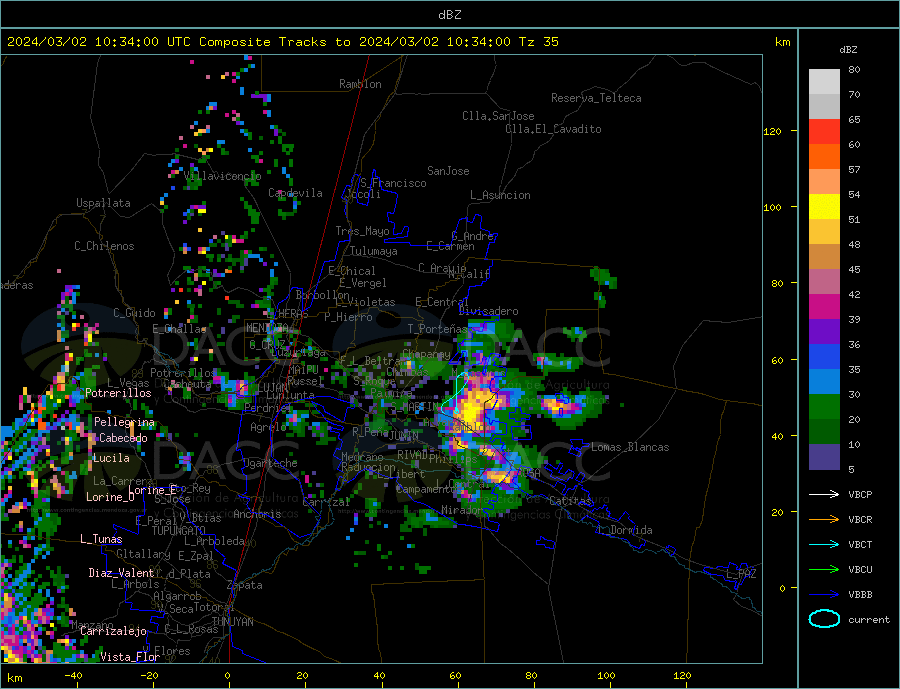Click the 'Lomas_Blancas' map label
This screenshot has height=689, width=900.
630,447
